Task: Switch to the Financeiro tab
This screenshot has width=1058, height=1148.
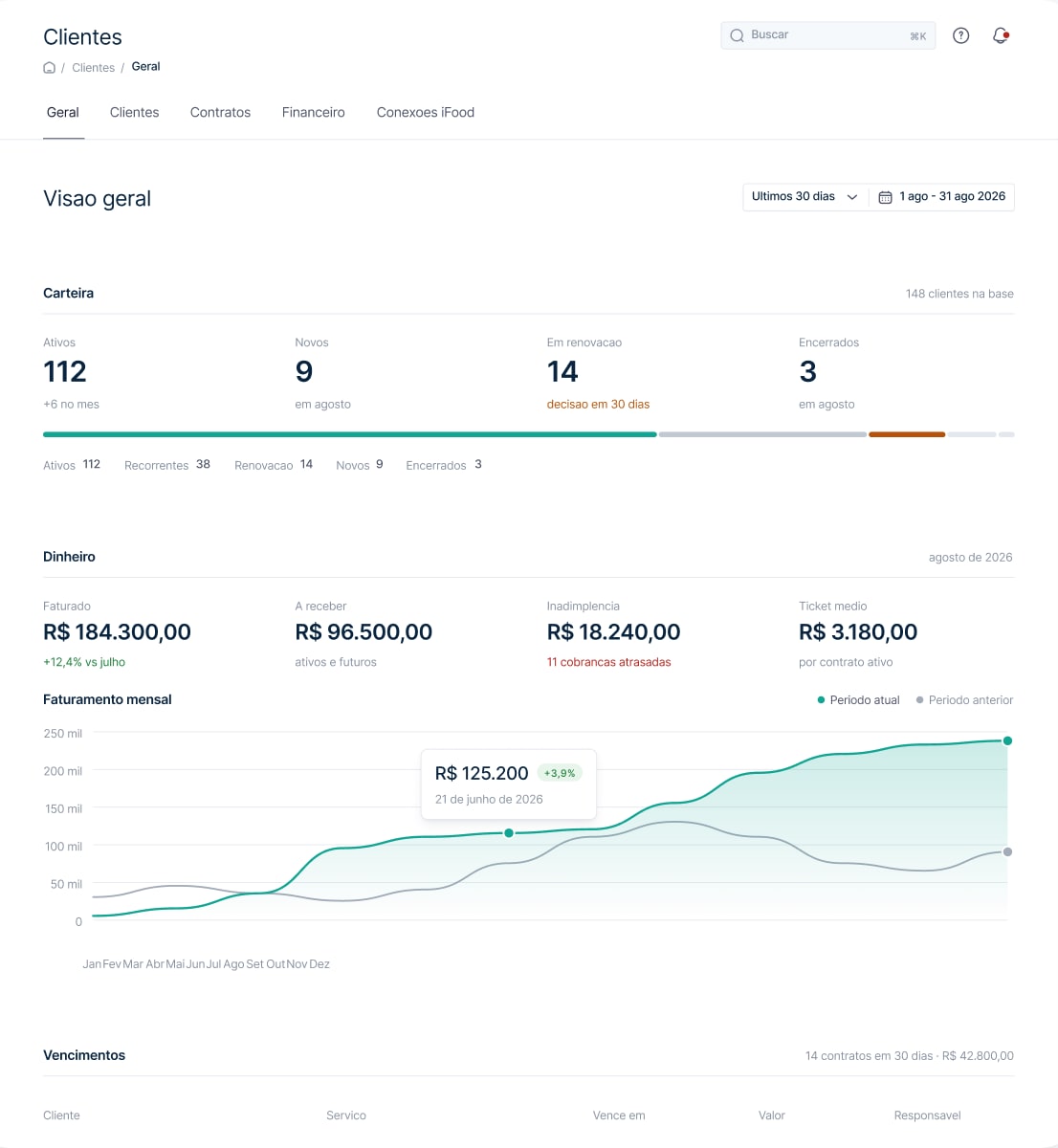Action: click(x=314, y=113)
